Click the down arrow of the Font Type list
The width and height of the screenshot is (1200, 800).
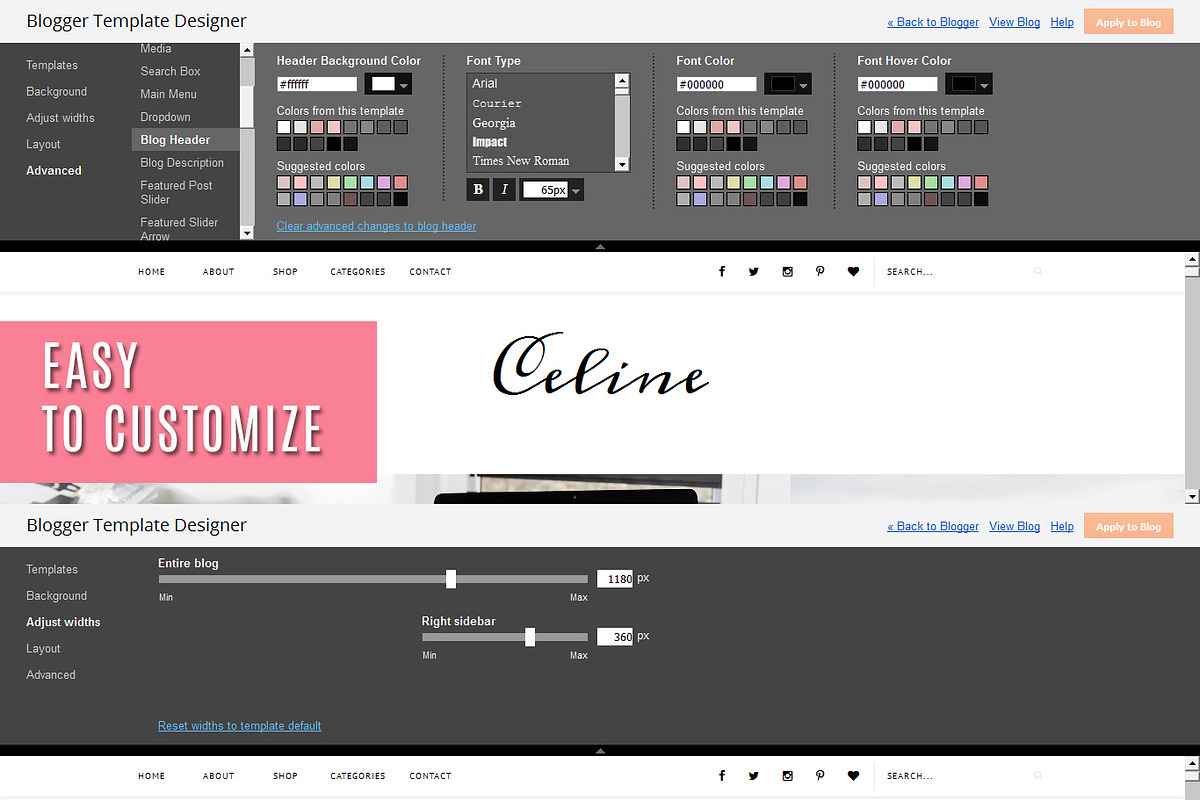(x=622, y=164)
